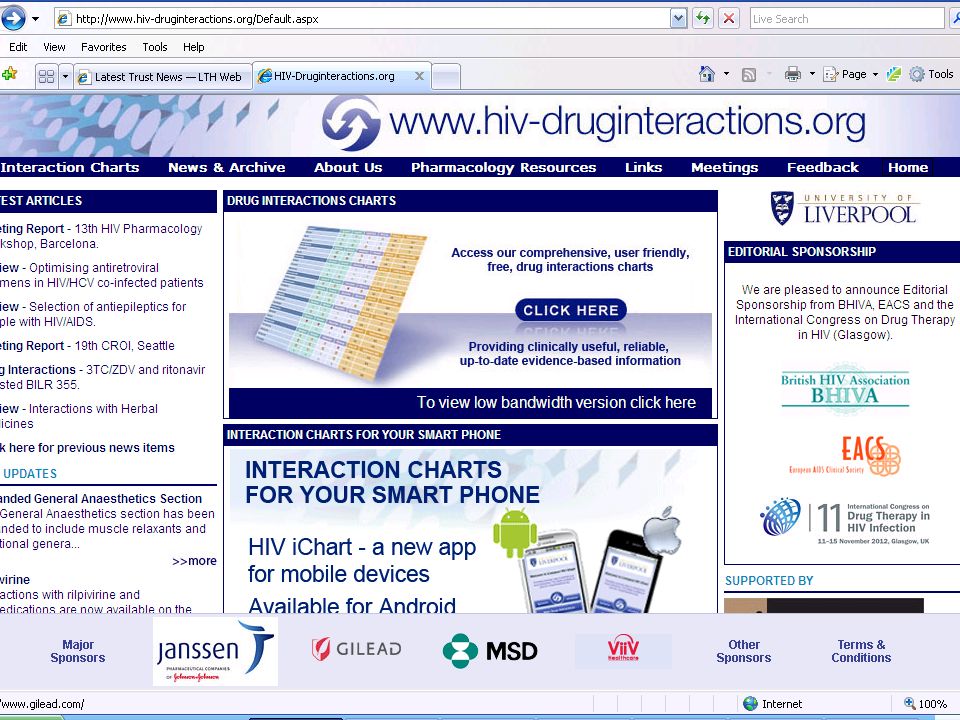
Task: Click the Add to Favorites star icon
Action: (9, 75)
